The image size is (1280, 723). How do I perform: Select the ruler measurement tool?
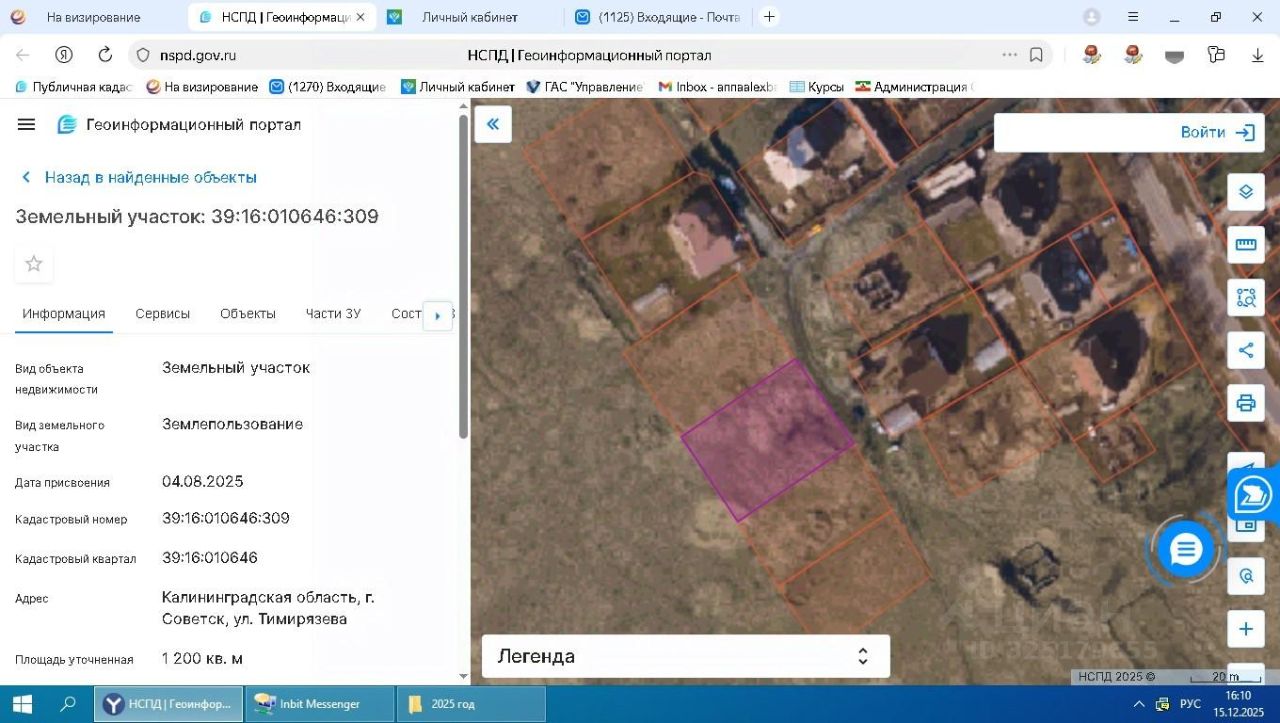pyautogui.click(x=1246, y=244)
